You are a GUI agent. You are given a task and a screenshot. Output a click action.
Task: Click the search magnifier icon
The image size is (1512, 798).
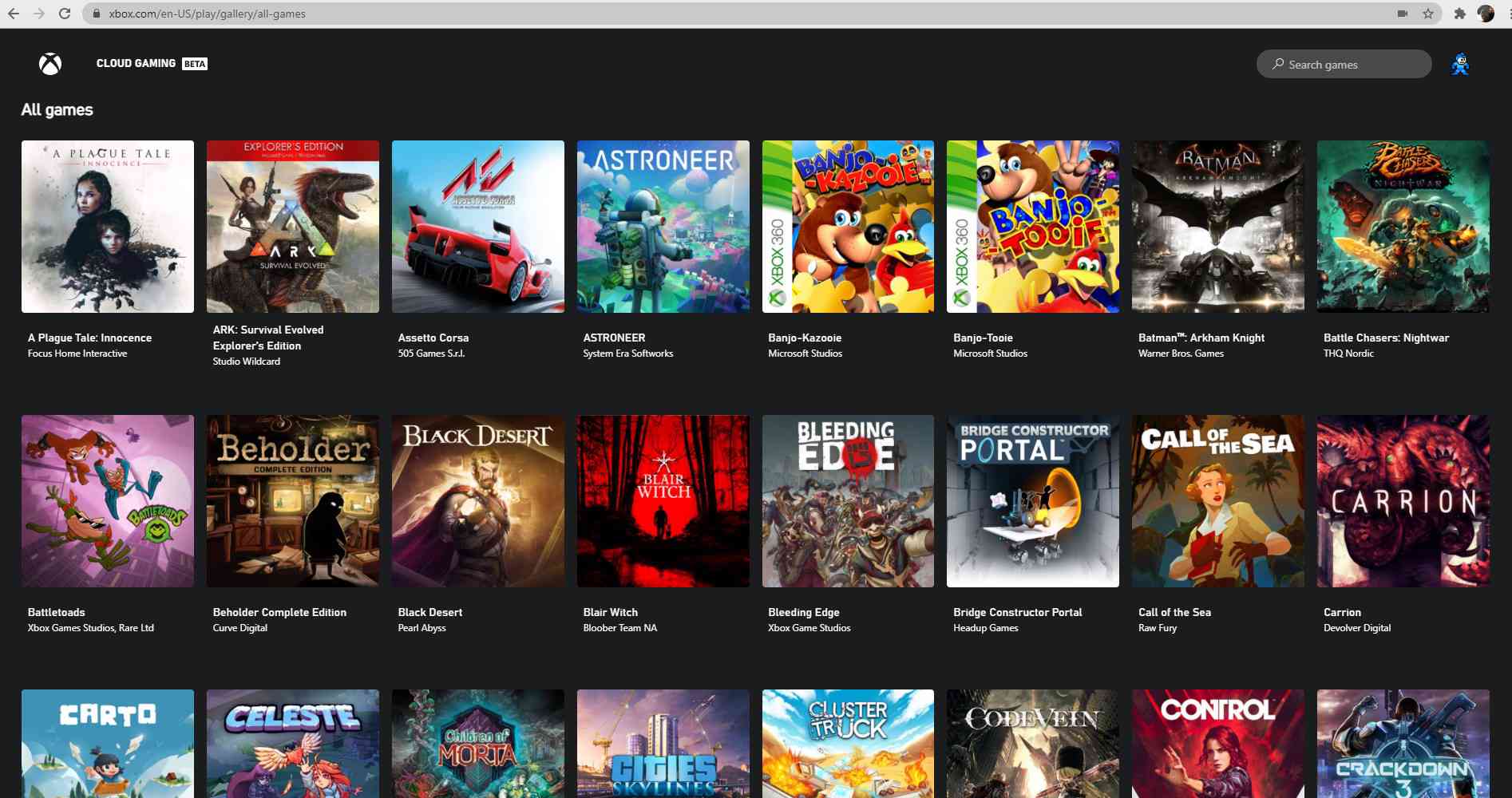pyautogui.click(x=1277, y=64)
